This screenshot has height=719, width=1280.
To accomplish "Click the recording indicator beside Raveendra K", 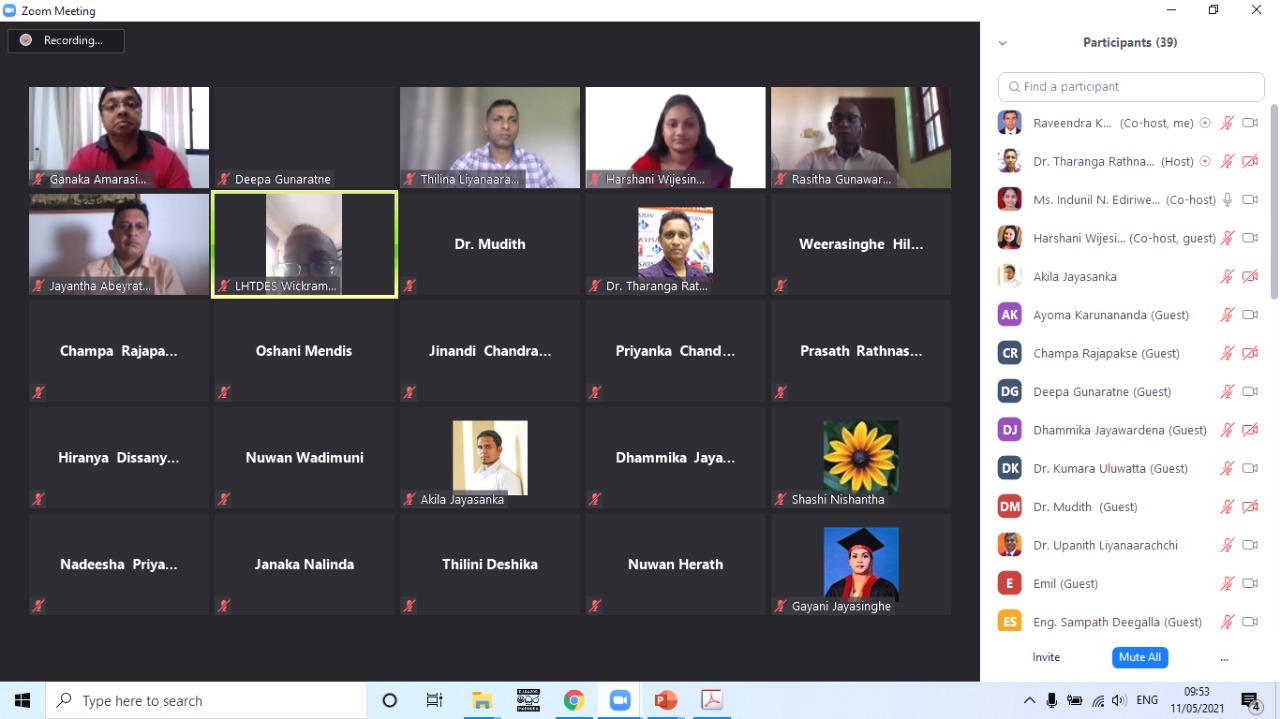I will [x=1205, y=123].
